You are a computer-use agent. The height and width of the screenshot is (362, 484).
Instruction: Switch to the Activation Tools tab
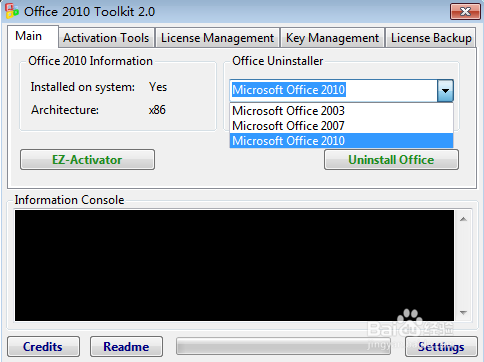point(106,38)
